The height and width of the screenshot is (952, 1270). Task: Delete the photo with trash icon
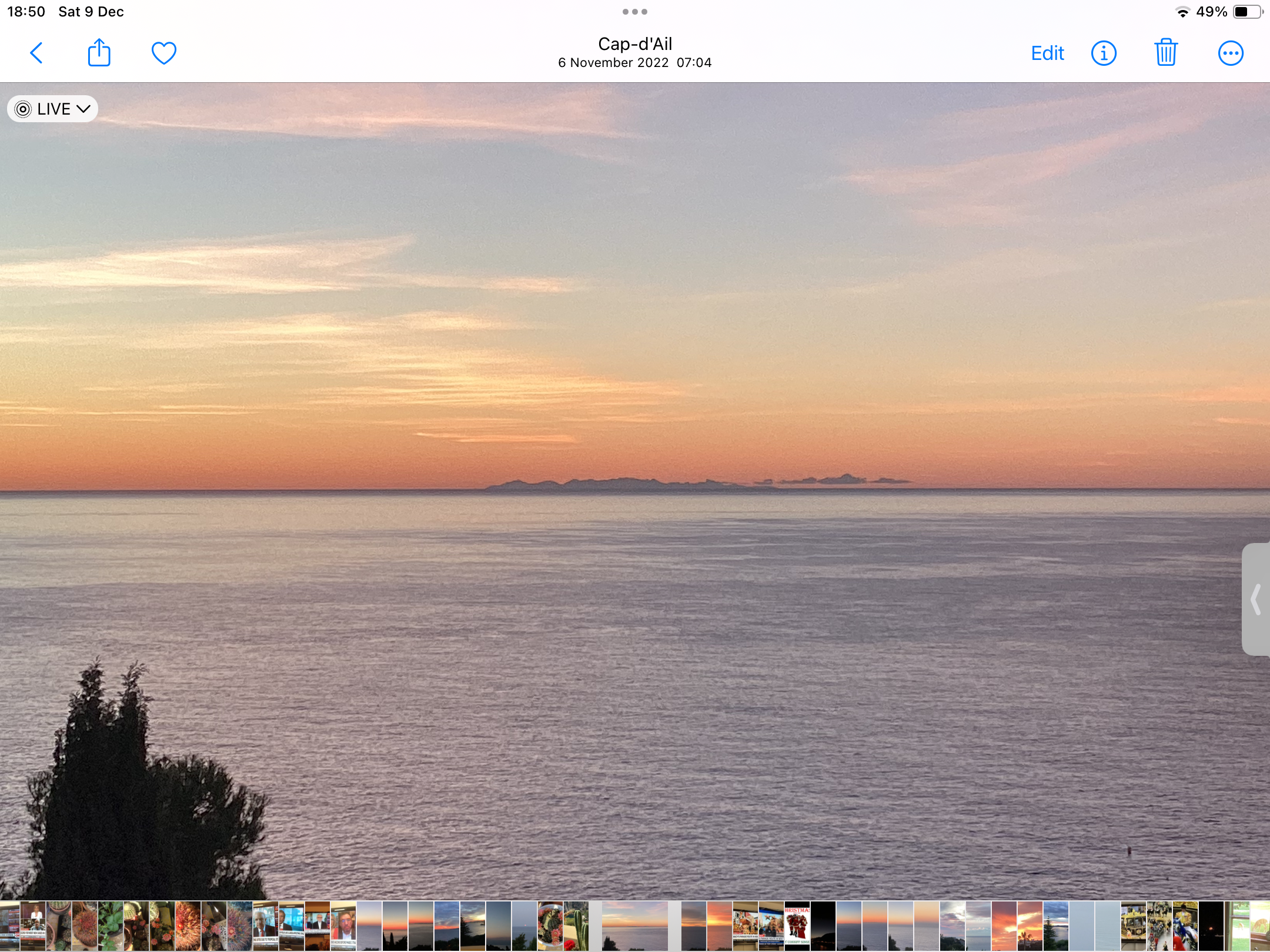click(x=1166, y=53)
